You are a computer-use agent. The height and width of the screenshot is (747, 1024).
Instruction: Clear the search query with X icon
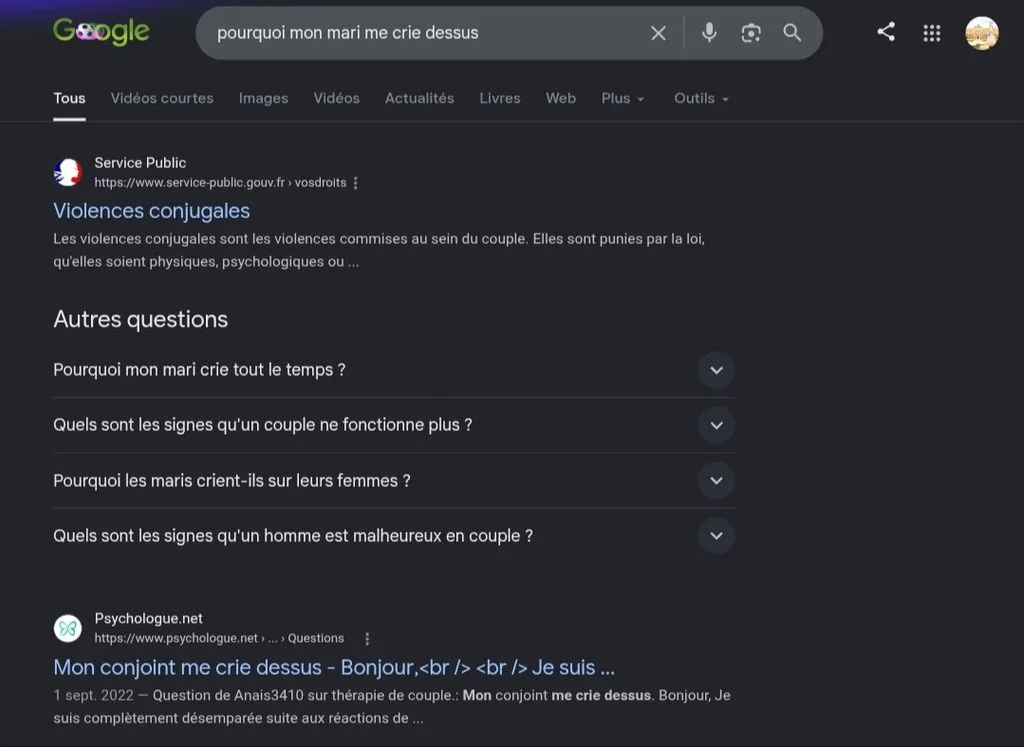click(x=658, y=33)
